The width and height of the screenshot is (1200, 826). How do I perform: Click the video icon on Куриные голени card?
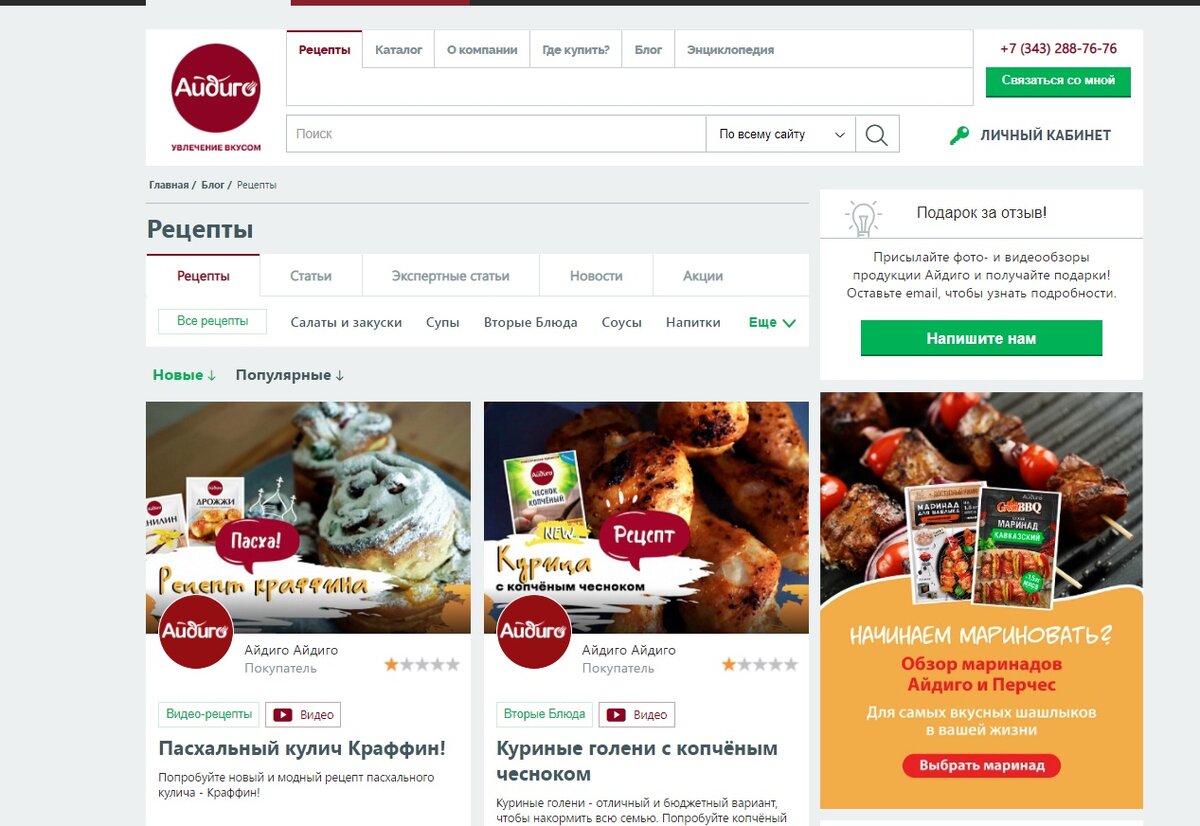point(617,715)
